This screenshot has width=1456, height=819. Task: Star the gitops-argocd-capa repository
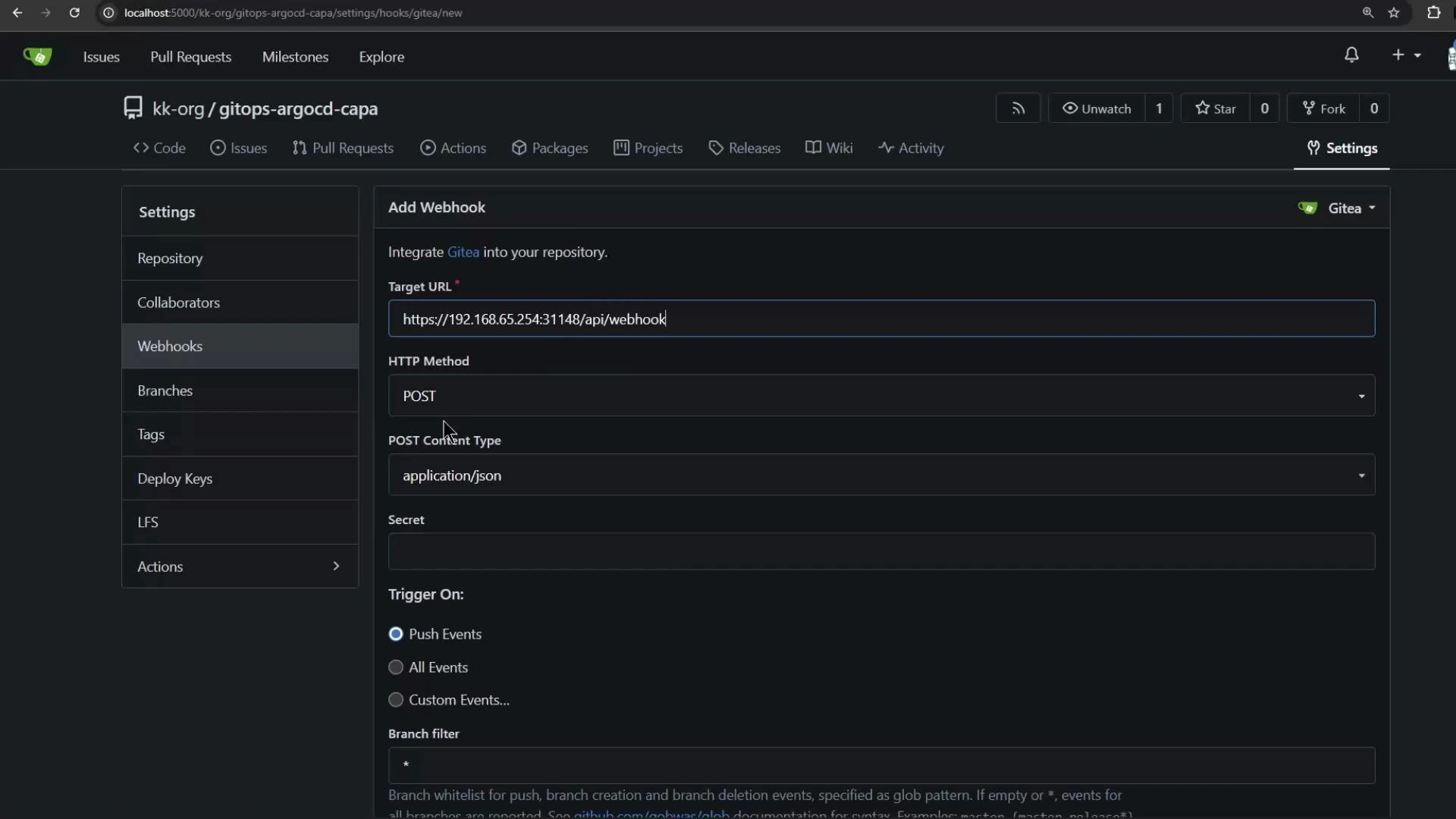click(1216, 108)
